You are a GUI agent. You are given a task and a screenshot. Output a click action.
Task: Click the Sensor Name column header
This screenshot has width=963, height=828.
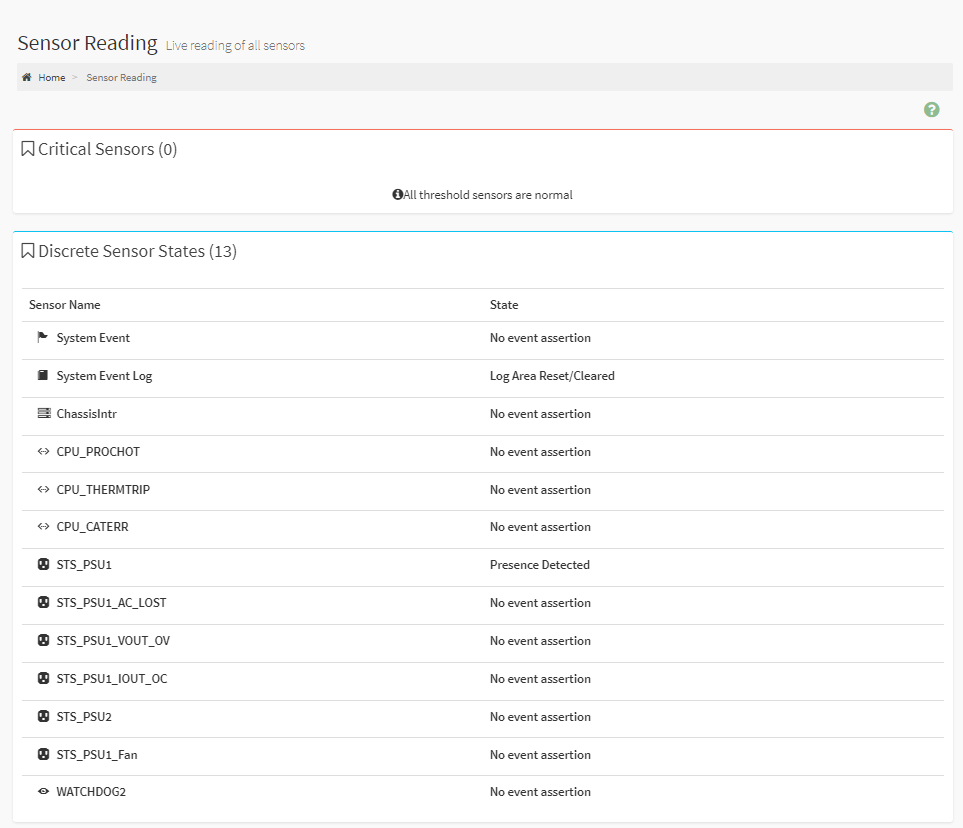point(65,305)
